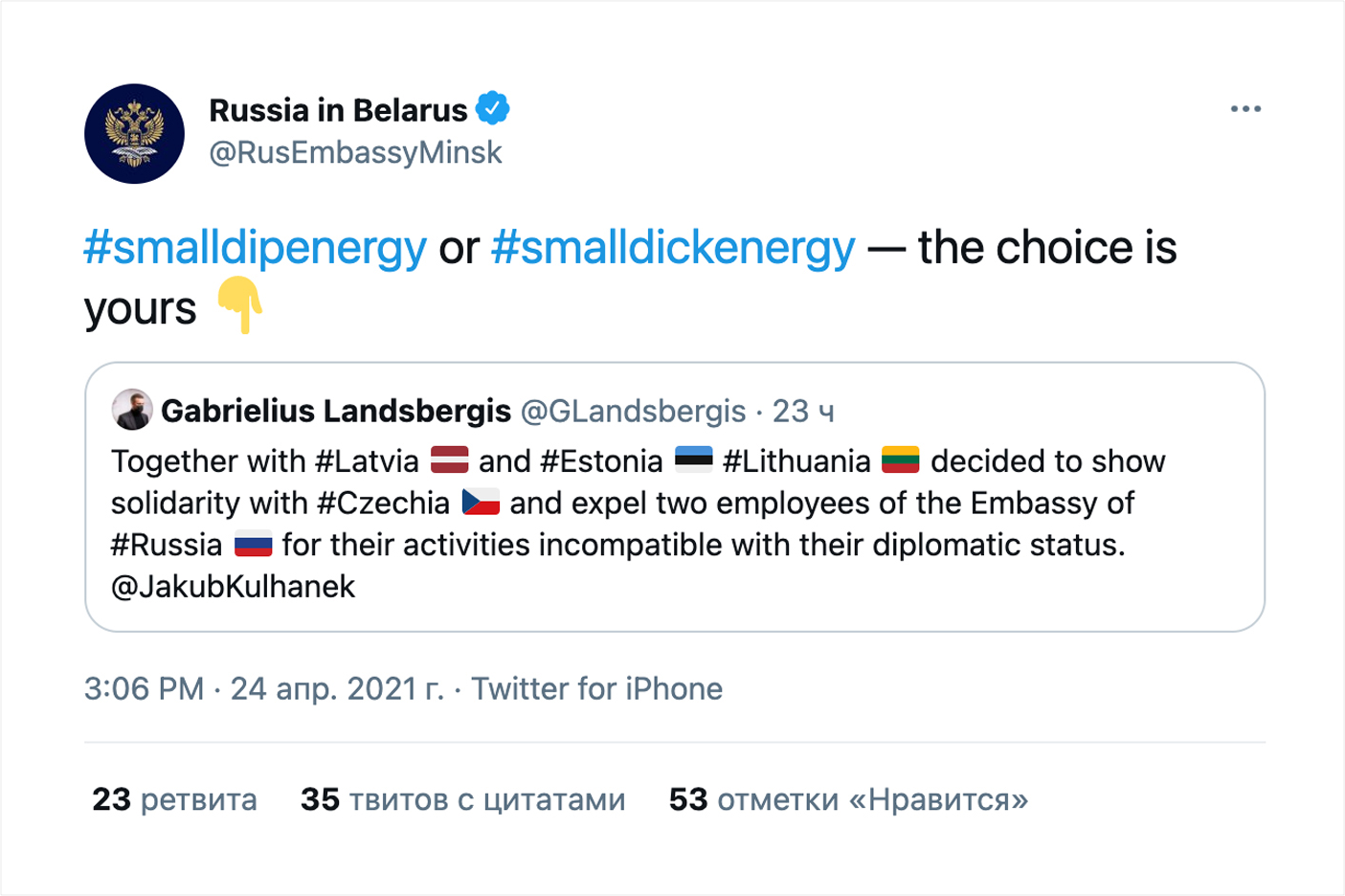
Task: Open the Gabrielius Landsbergis name in quote
Action: point(336,411)
